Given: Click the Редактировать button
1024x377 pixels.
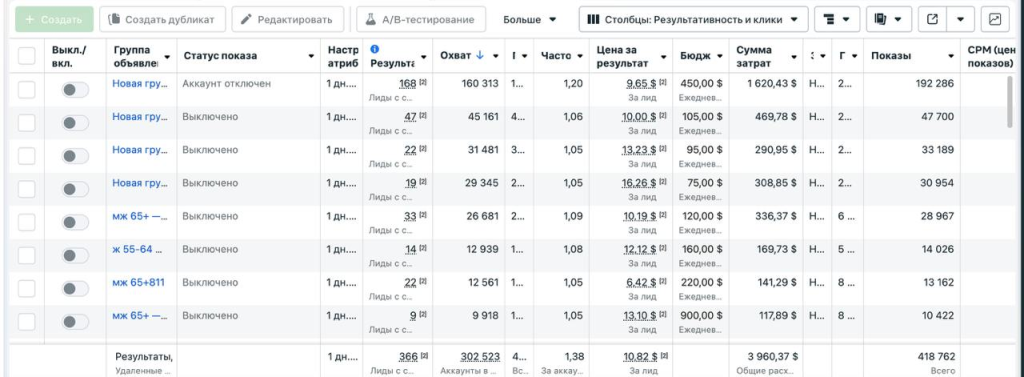Looking at the screenshot, I should tap(287, 20).
